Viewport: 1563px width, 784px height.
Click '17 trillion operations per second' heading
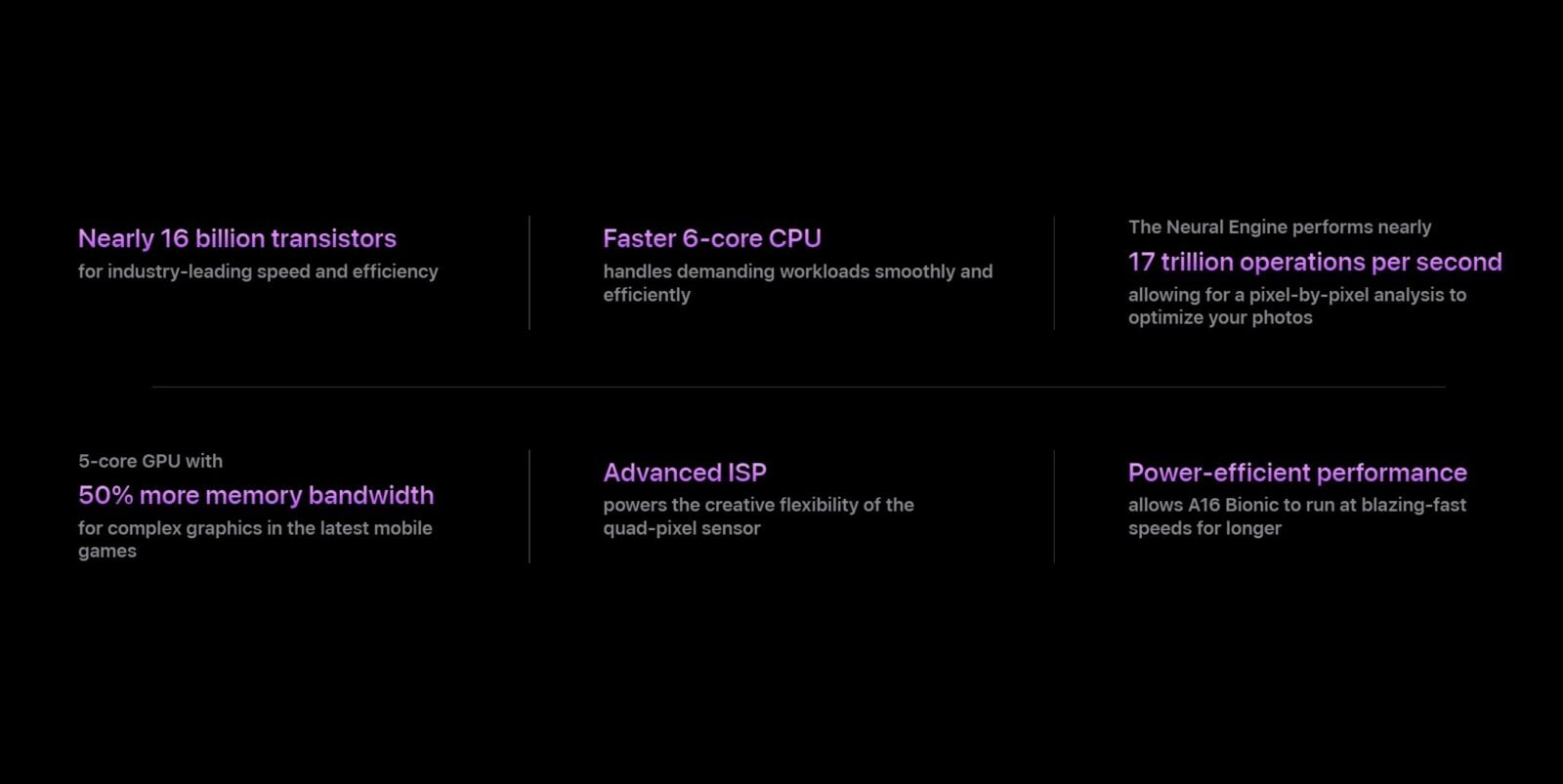[x=1315, y=262]
